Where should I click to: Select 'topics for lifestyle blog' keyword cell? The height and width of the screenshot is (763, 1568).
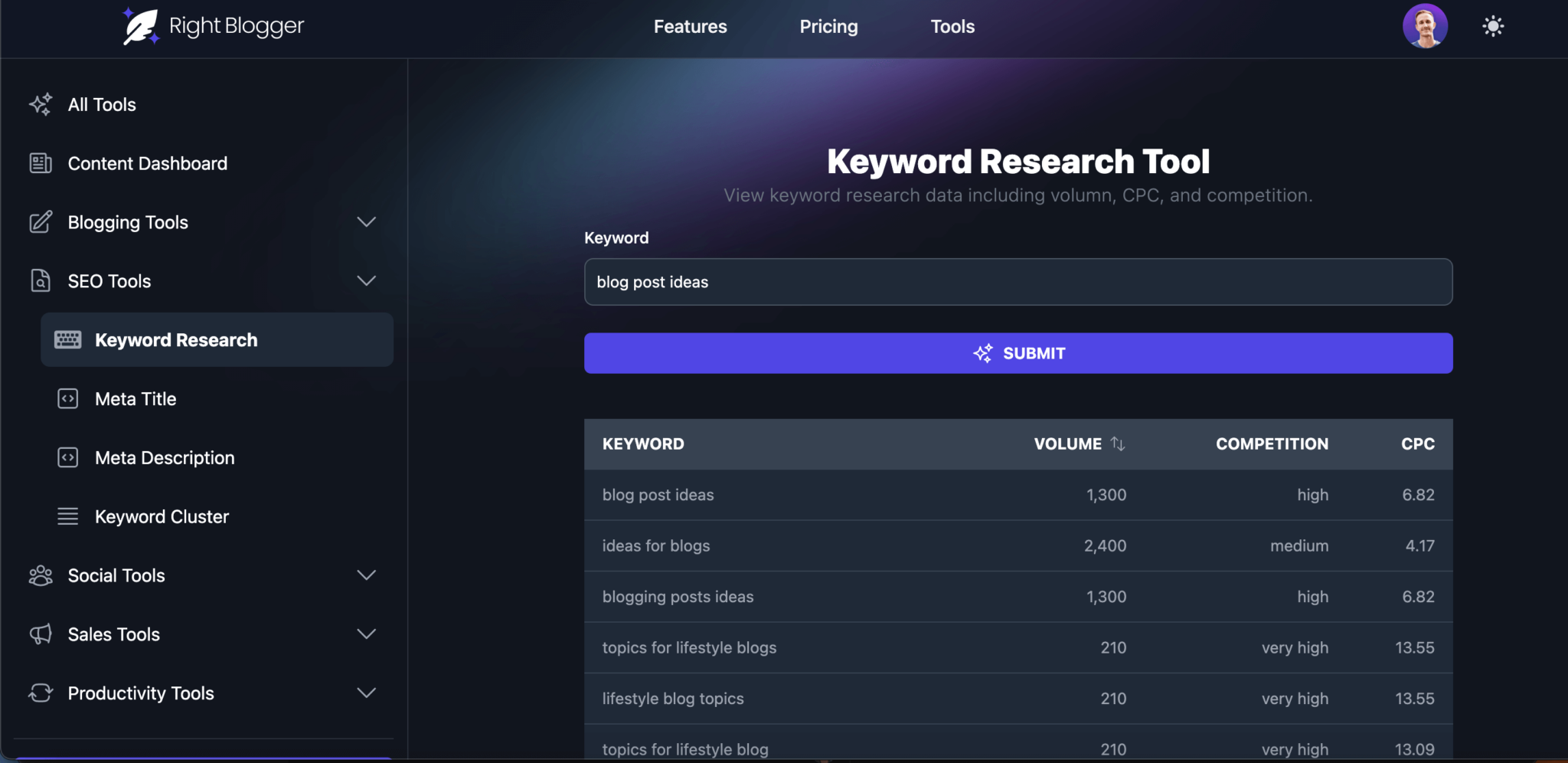coord(685,749)
